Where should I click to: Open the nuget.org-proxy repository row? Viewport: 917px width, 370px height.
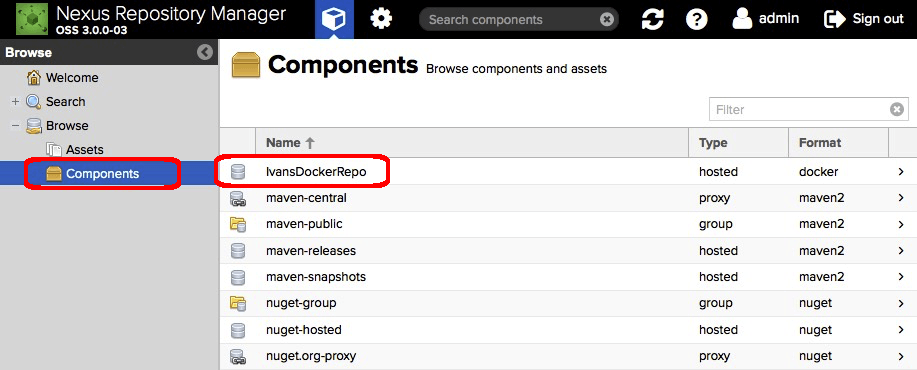(x=568, y=356)
